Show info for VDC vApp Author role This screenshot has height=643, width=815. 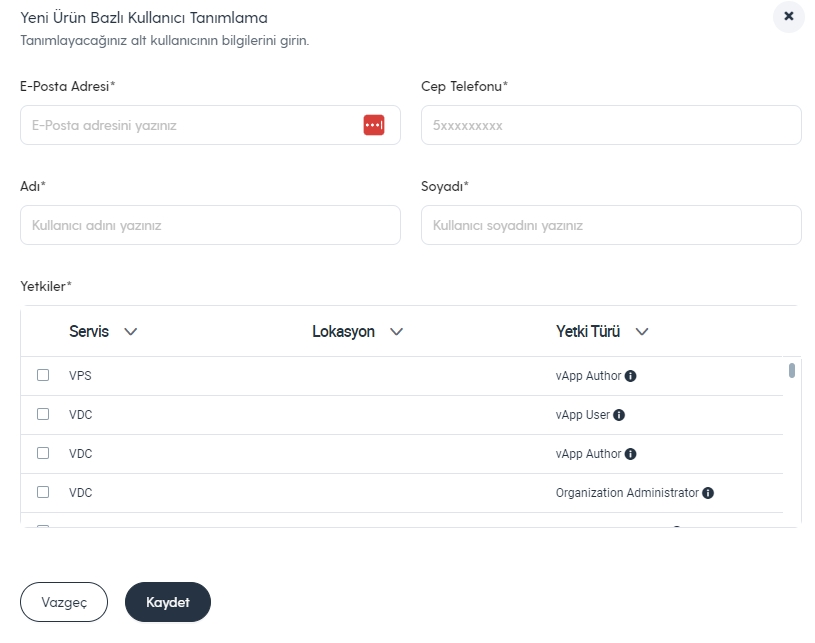pos(630,454)
